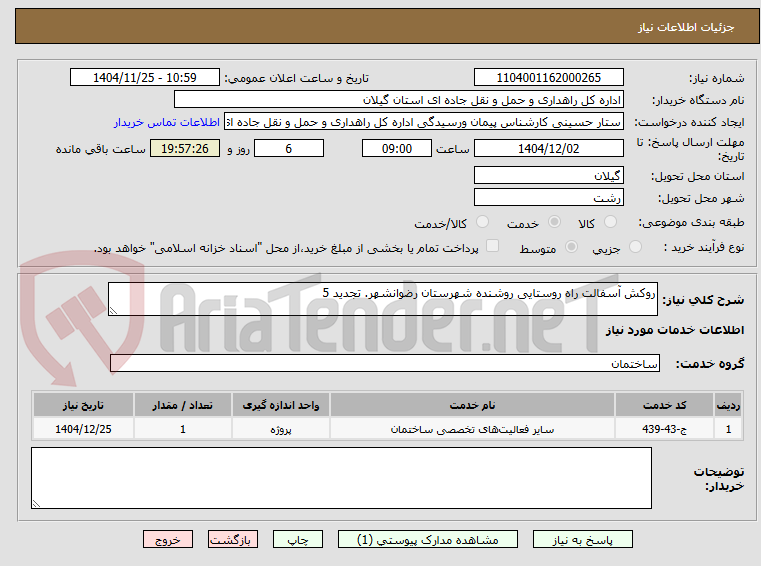Image resolution: width=761 pixels, height=566 pixels.
Task: Click the شرح کلی نیاز label
Action: tap(703, 300)
